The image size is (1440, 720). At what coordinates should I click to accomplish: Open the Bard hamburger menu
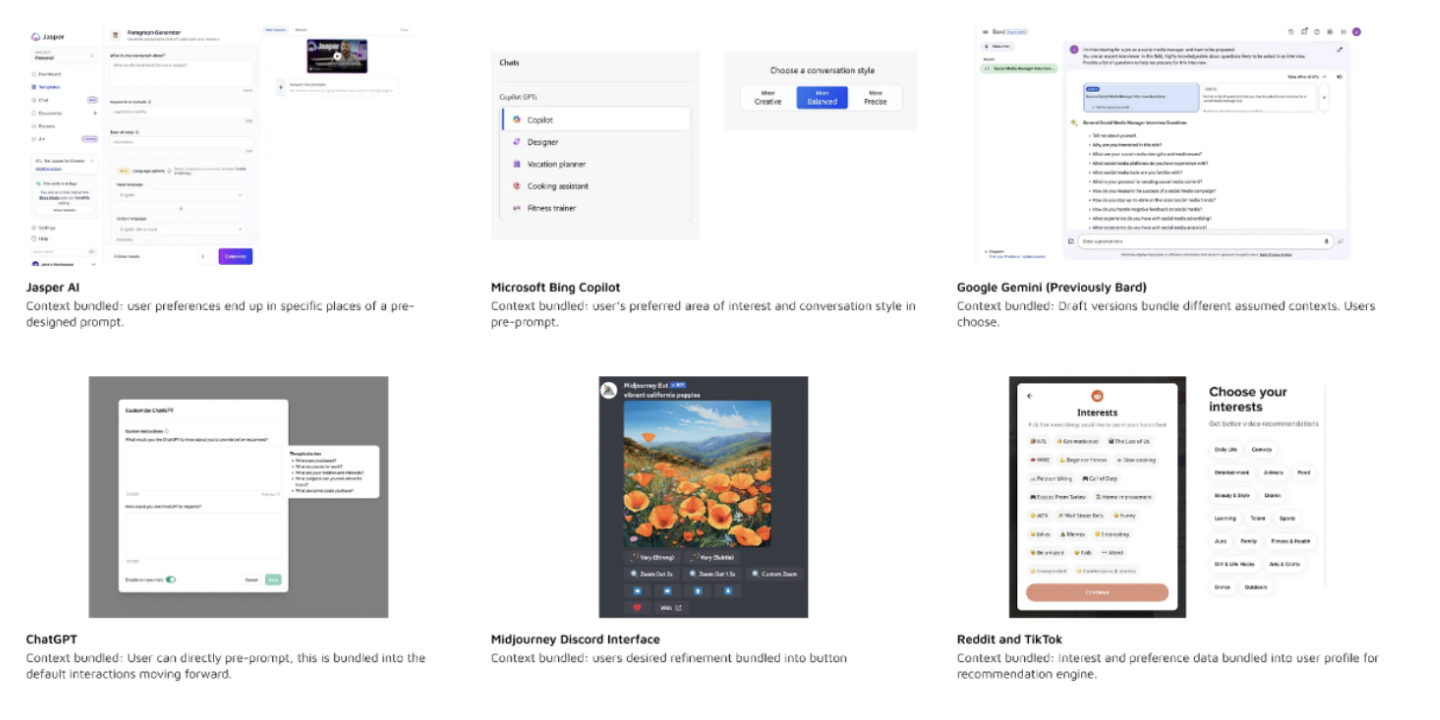(983, 32)
